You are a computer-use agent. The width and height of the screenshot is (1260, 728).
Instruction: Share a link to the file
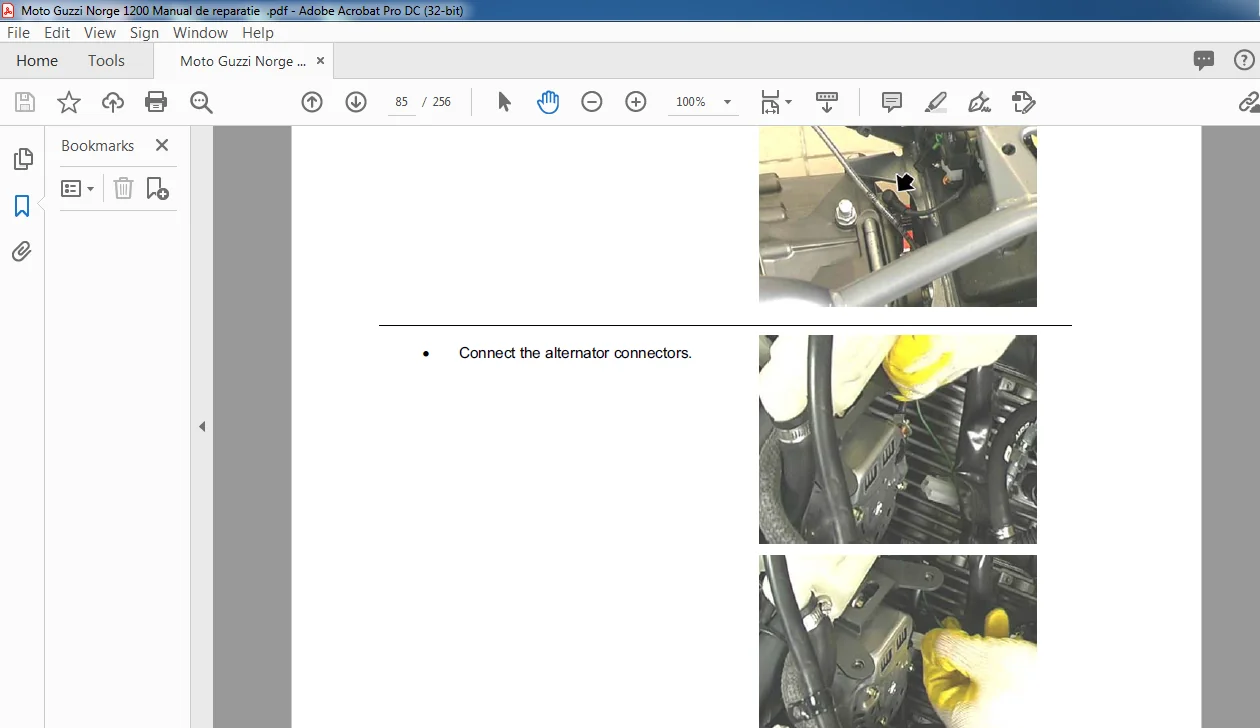(x=1249, y=102)
